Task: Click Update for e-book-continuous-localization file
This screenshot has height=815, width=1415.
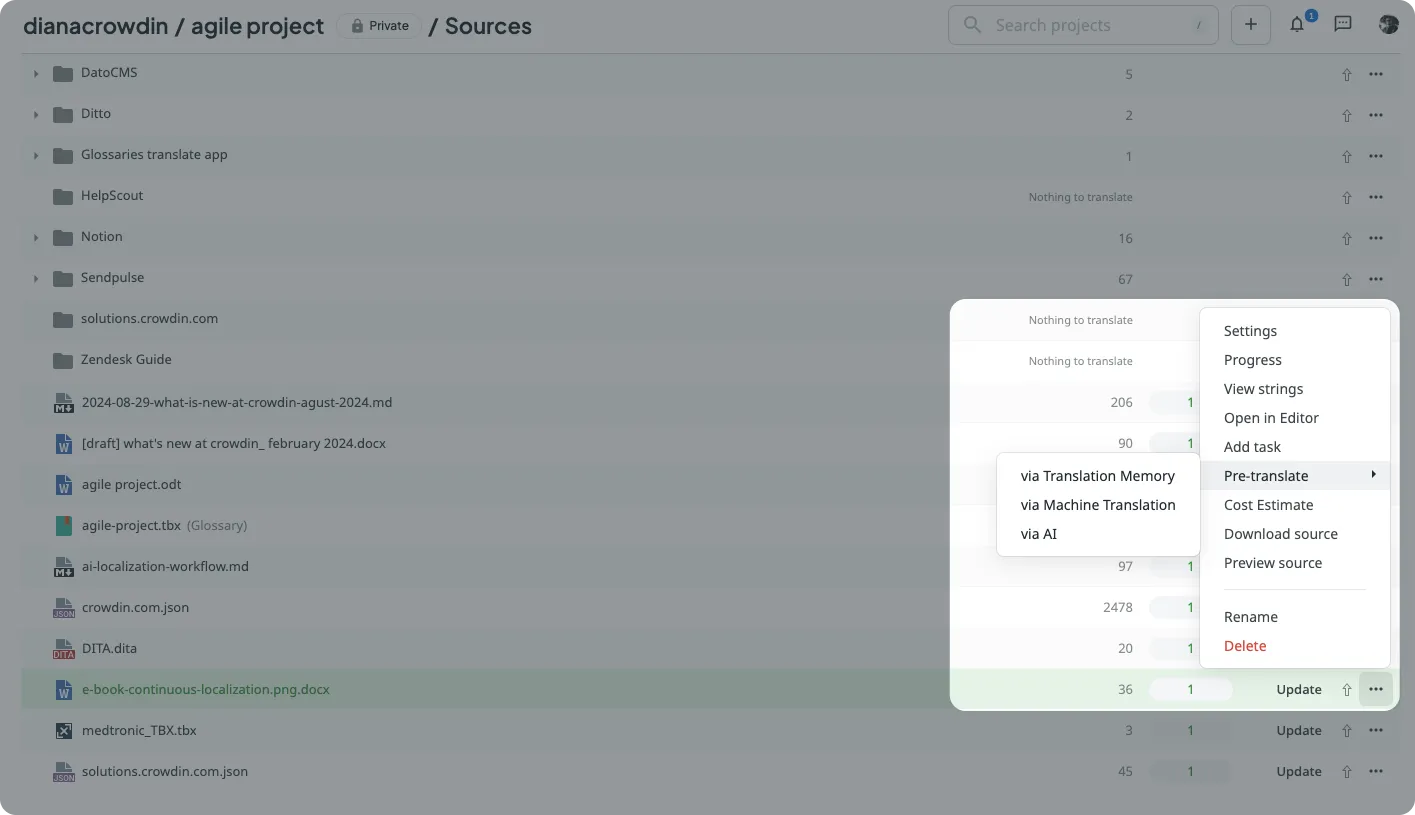Action: click(x=1299, y=690)
